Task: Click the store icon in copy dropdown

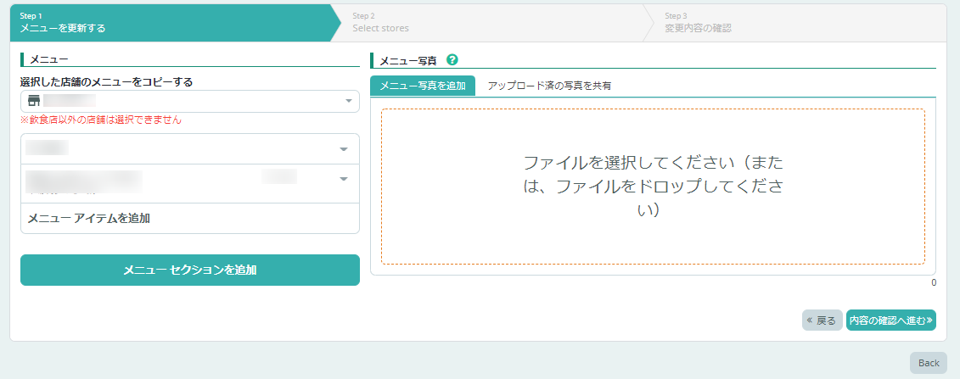Action: point(34,100)
